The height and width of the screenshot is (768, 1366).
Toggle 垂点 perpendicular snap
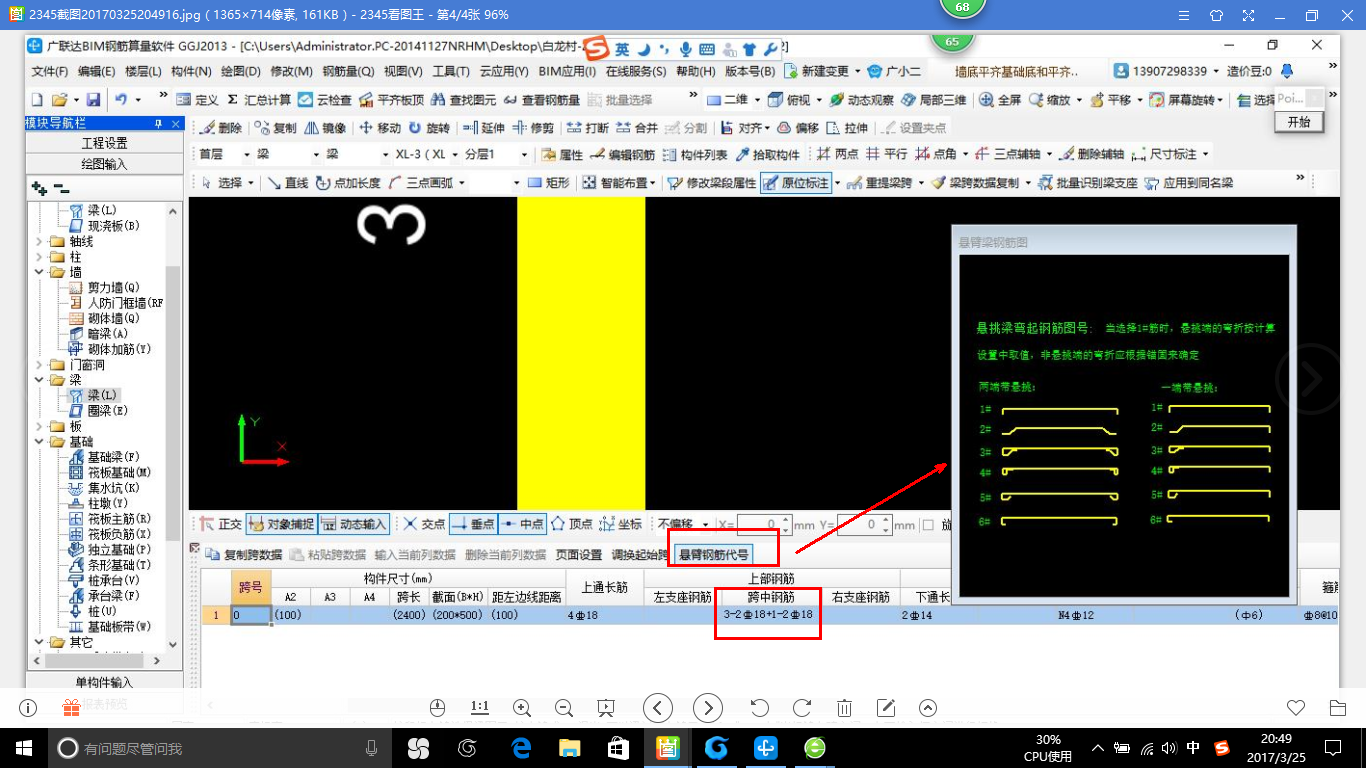click(473, 524)
